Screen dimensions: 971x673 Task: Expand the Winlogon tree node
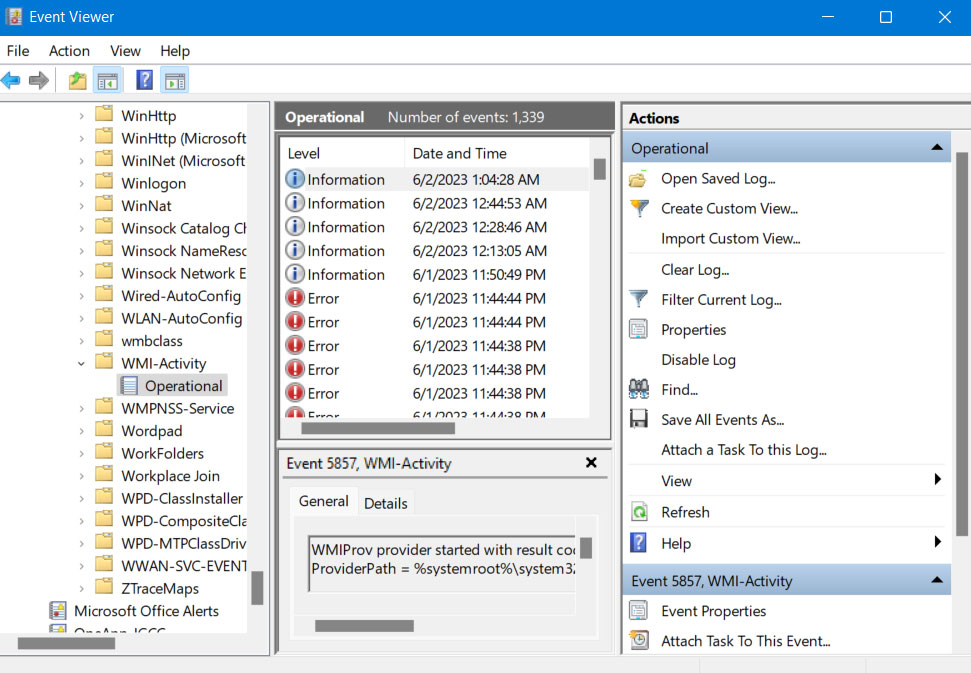click(x=81, y=183)
